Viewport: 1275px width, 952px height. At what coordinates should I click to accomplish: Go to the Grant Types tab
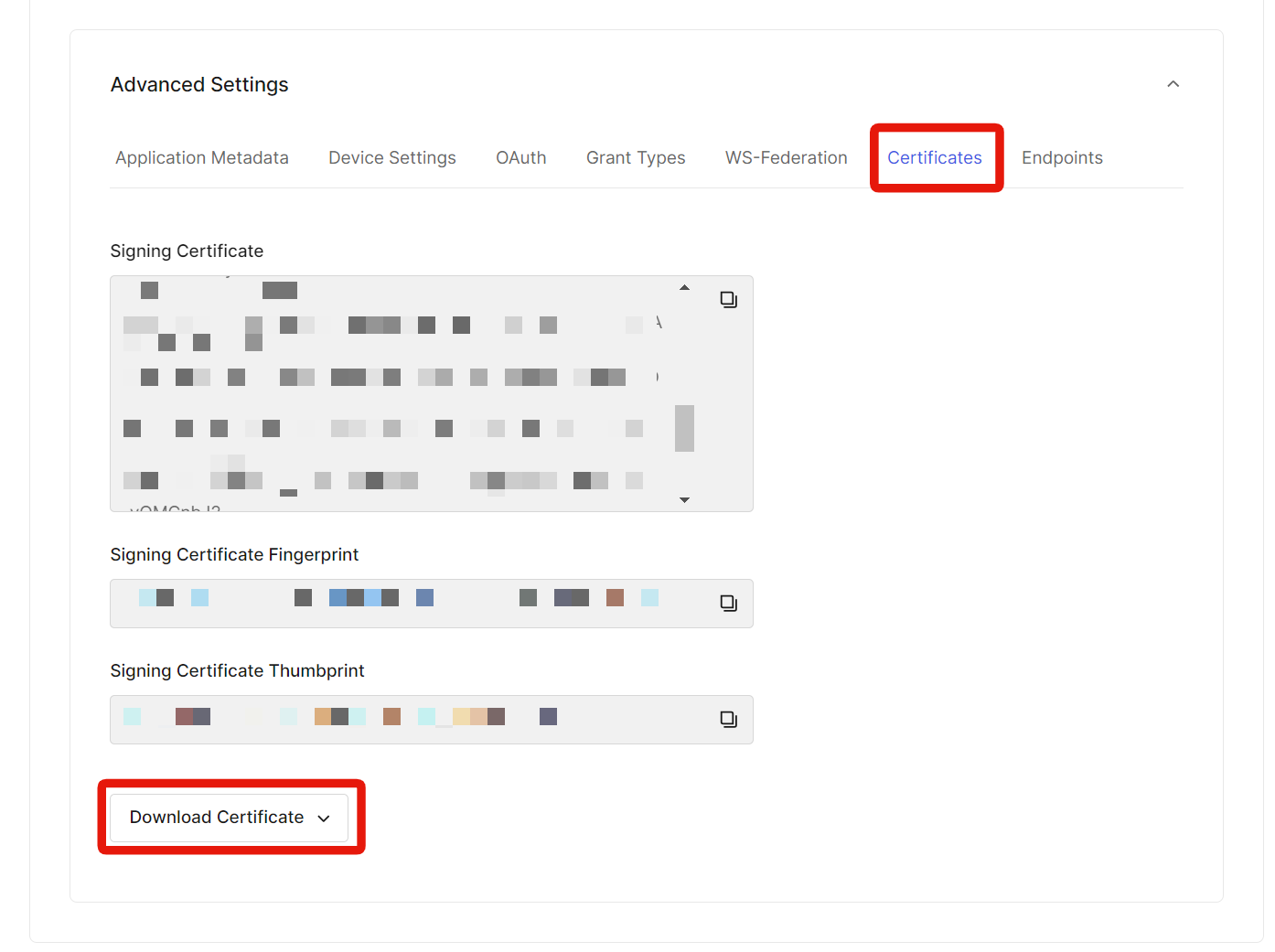pyautogui.click(x=636, y=158)
